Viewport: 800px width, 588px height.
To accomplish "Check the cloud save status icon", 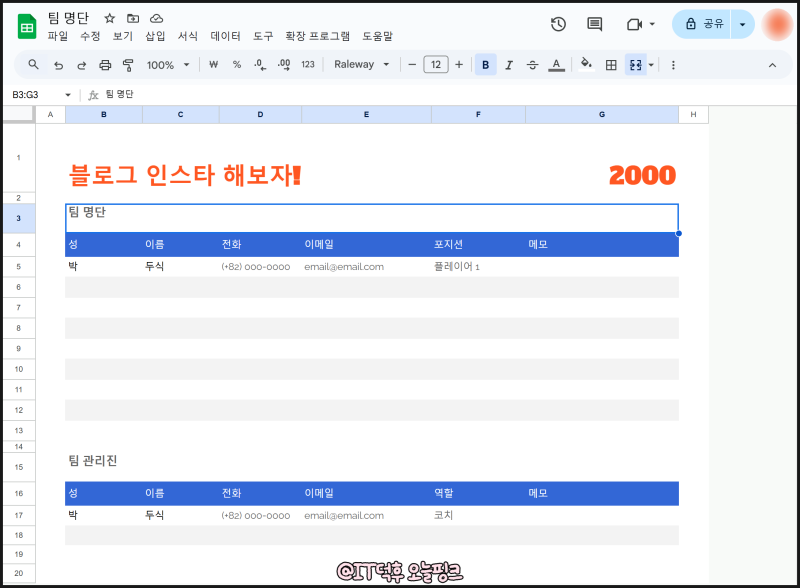I will click(x=156, y=18).
